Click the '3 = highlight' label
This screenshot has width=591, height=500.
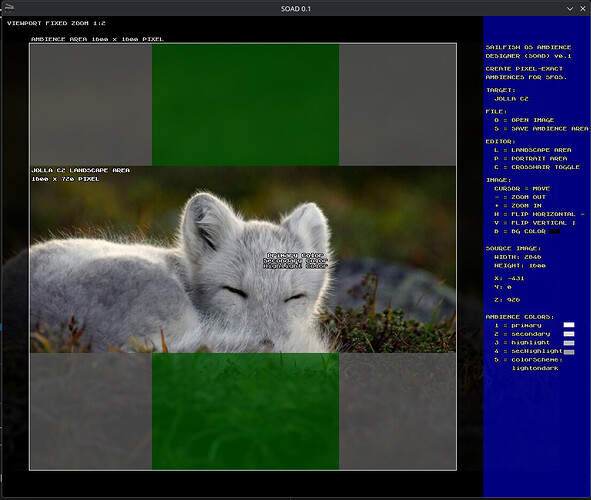point(522,343)
